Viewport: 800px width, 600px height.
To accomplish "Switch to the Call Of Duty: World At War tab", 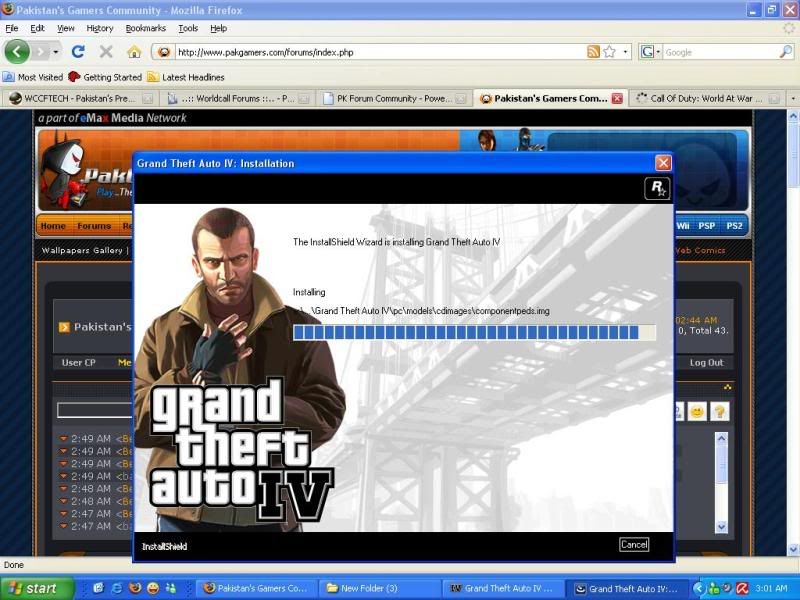I will click(x=707, y=98).
